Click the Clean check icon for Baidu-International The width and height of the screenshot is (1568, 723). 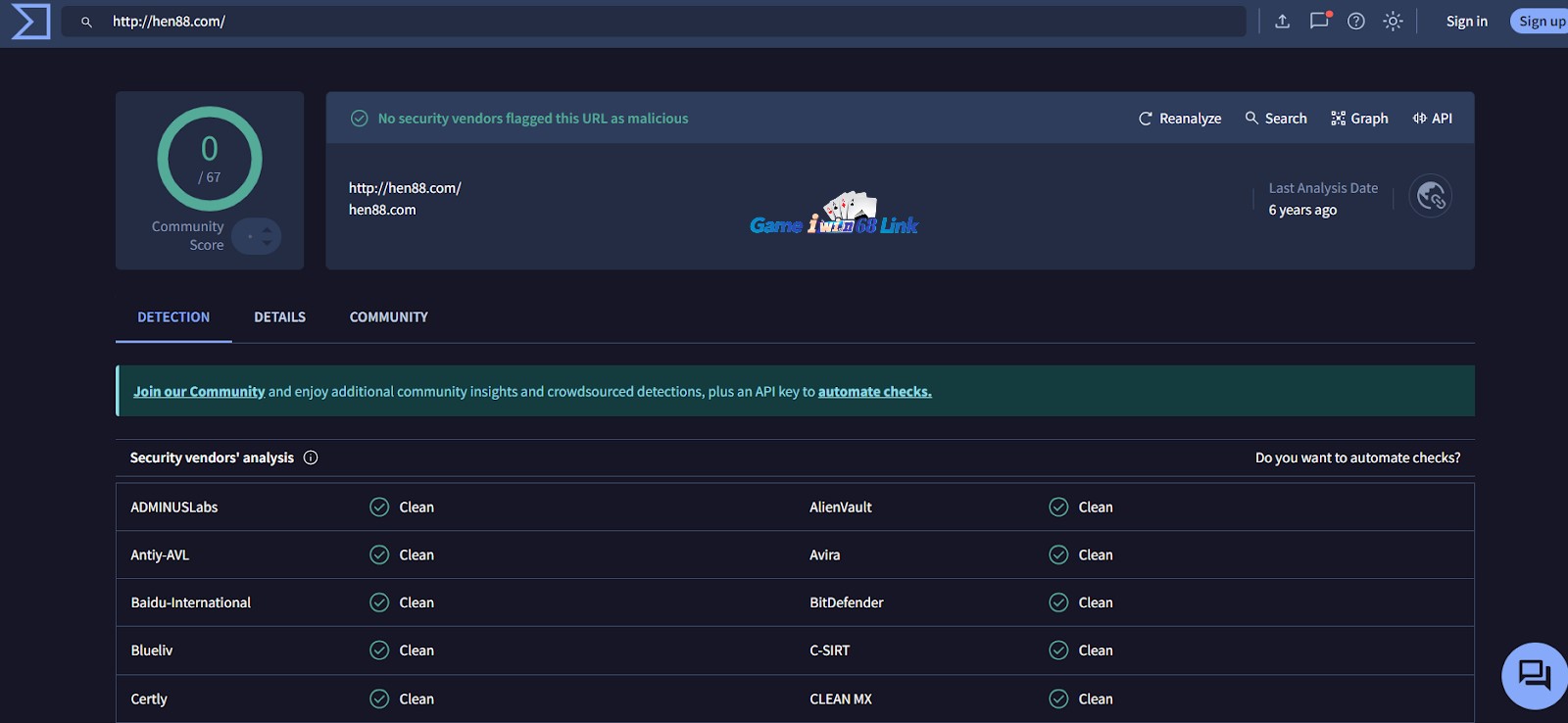click(x=379, y=603)
